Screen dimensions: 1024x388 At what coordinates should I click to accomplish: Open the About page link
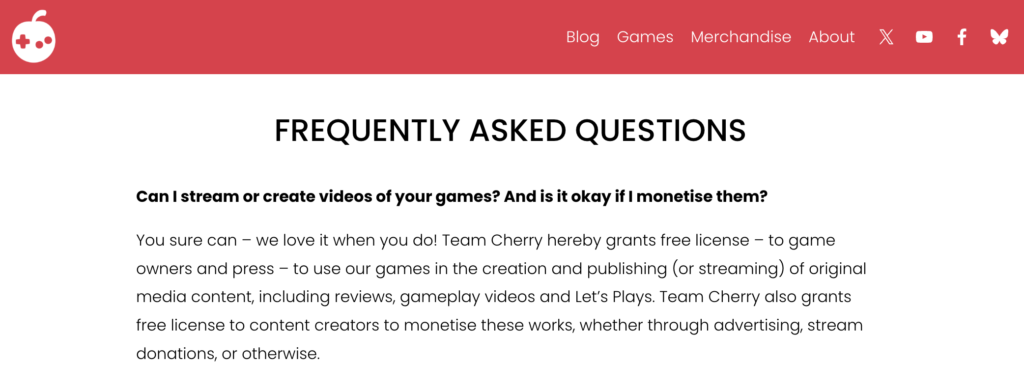(x=831, y=37)
